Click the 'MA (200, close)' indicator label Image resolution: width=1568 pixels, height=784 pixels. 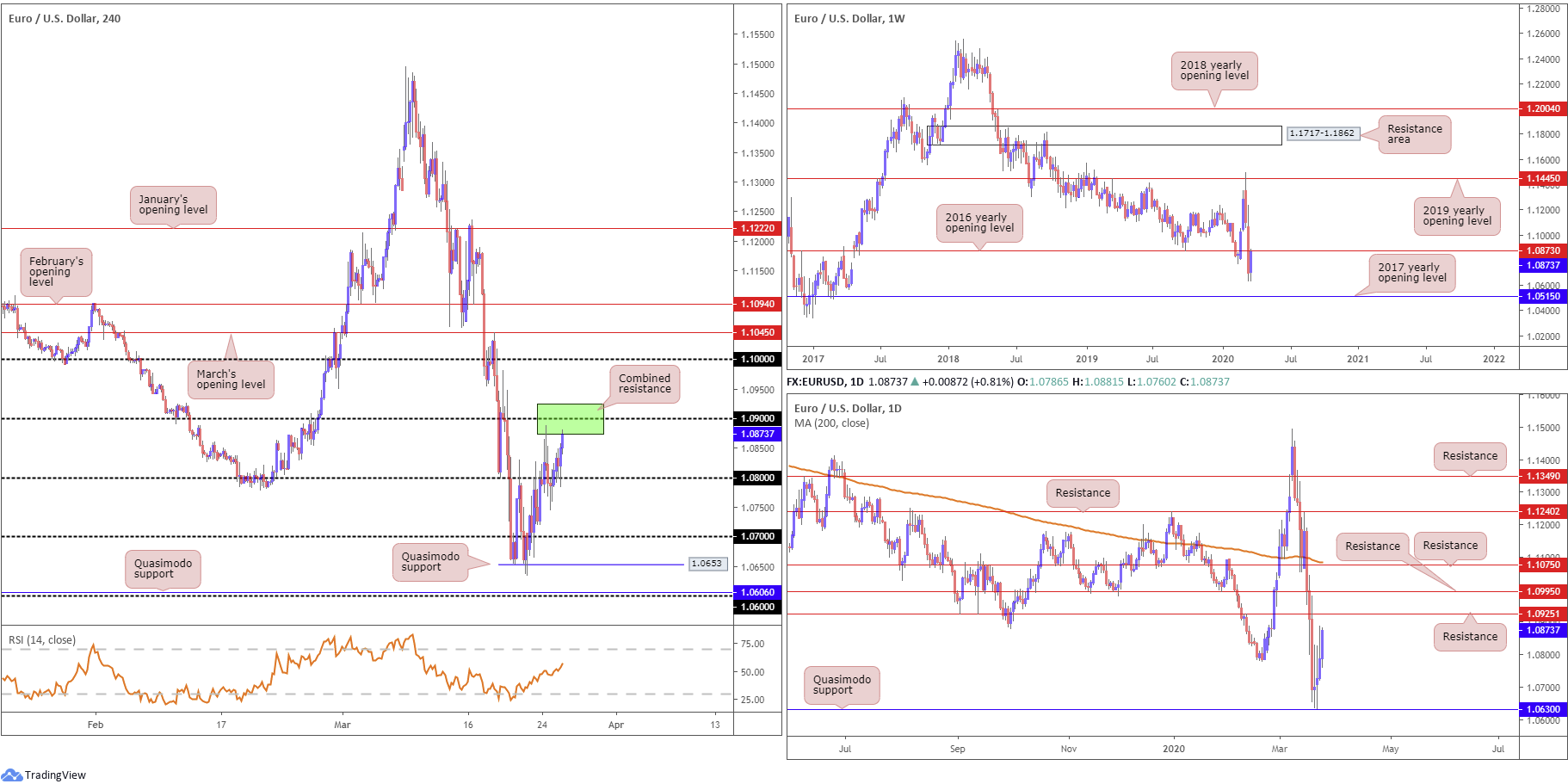[x=831, y=423]
